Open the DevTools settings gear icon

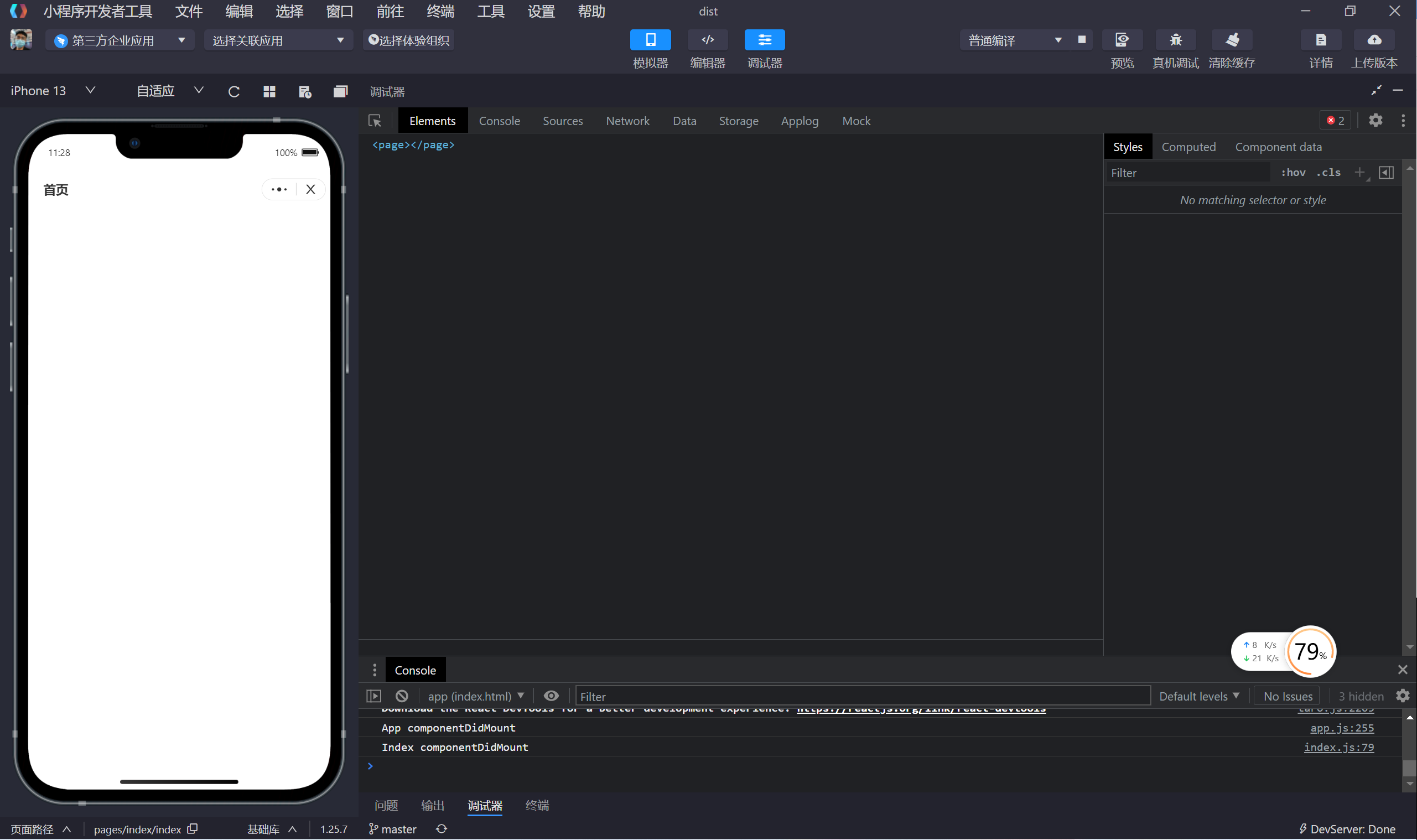1375,121
